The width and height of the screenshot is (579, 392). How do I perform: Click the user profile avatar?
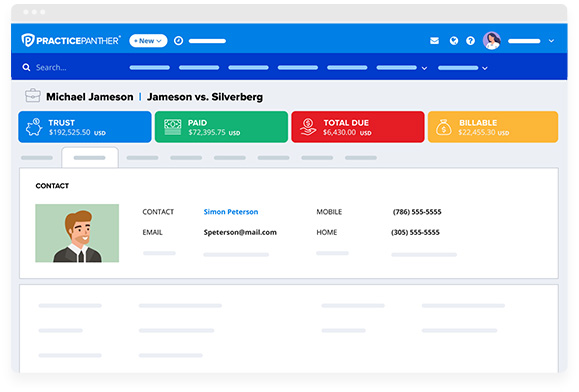[x=492, y=41]
